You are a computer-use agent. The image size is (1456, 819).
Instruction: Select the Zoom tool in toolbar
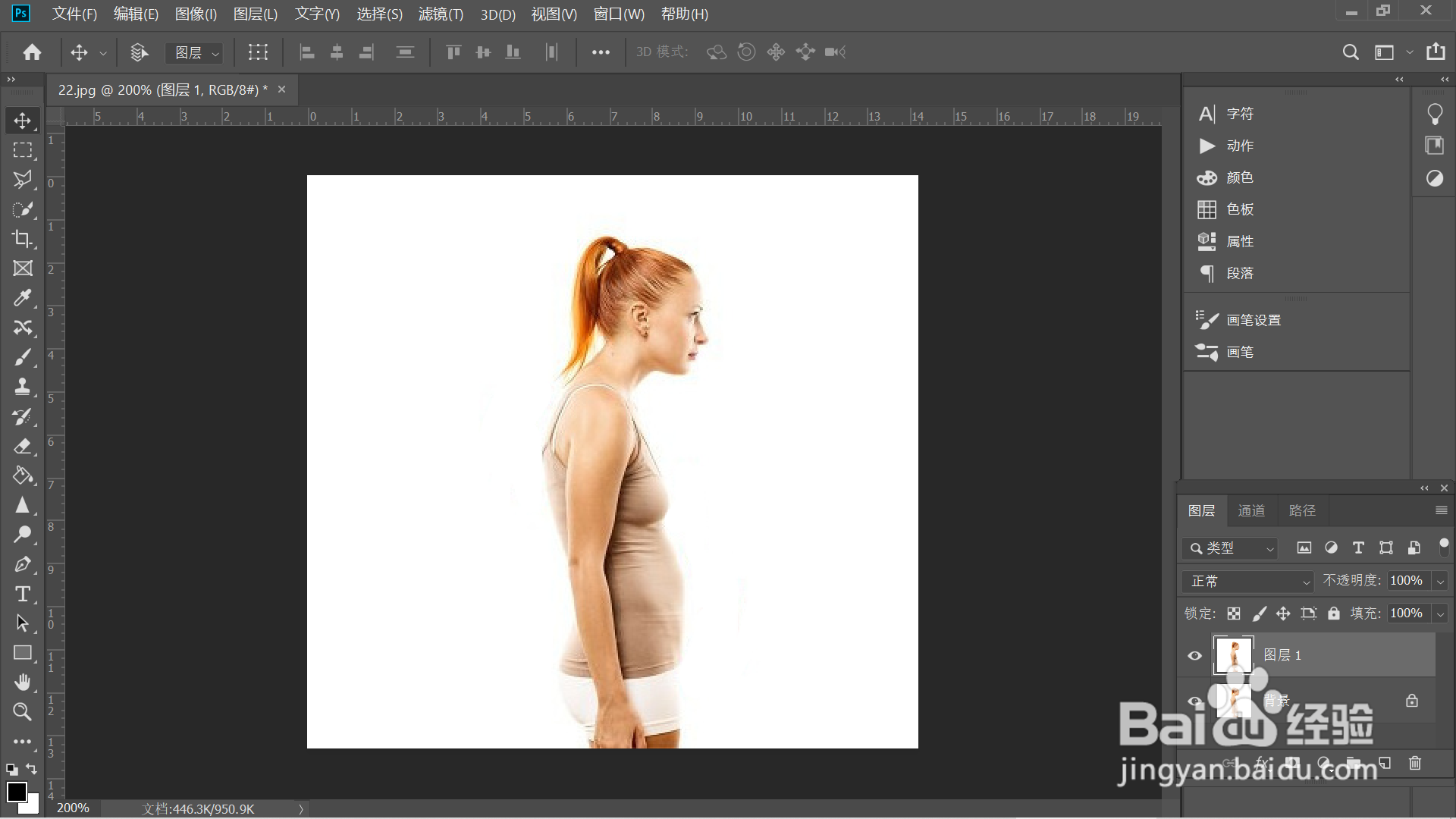22,712
